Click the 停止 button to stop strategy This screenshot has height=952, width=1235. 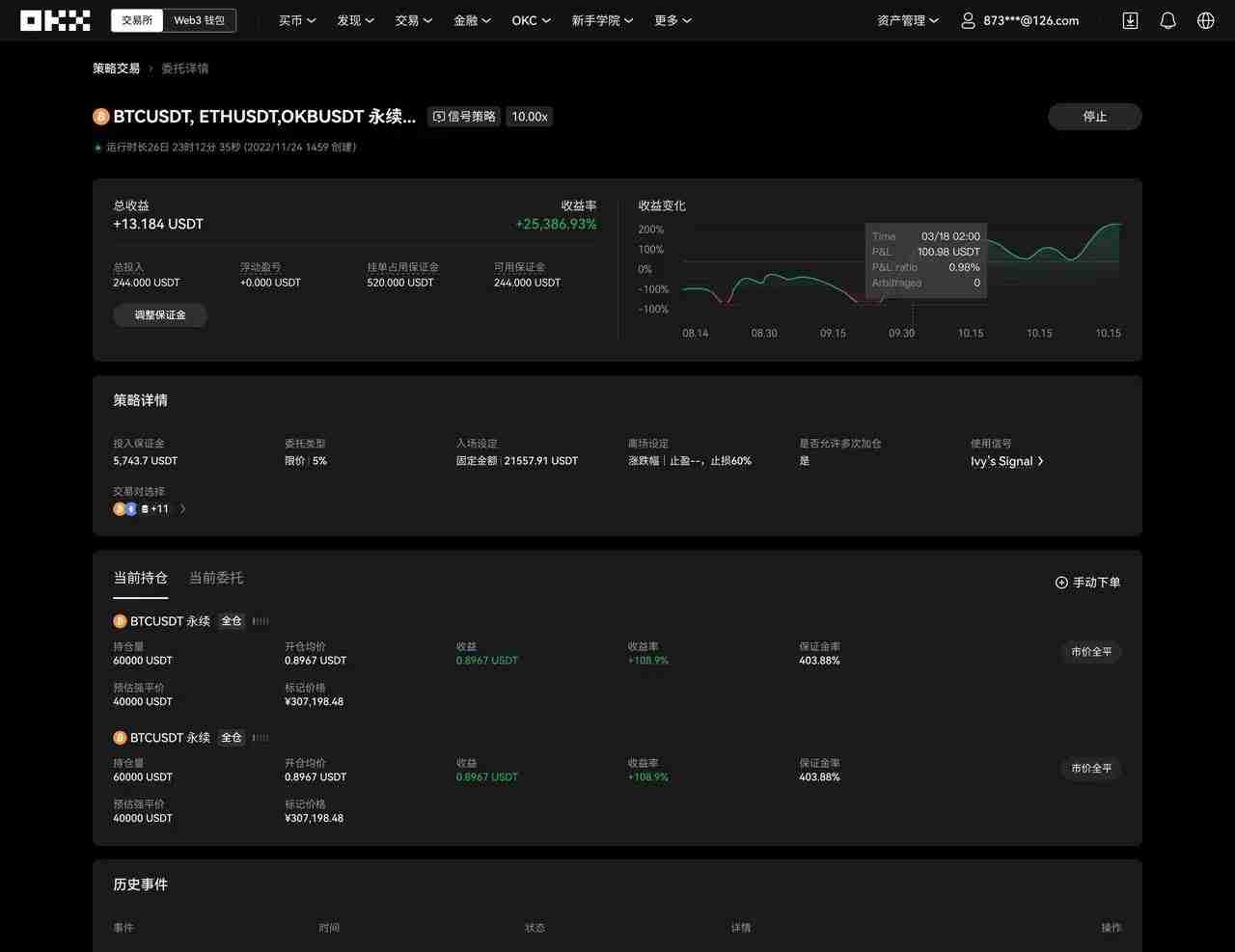click(1094, 116)
